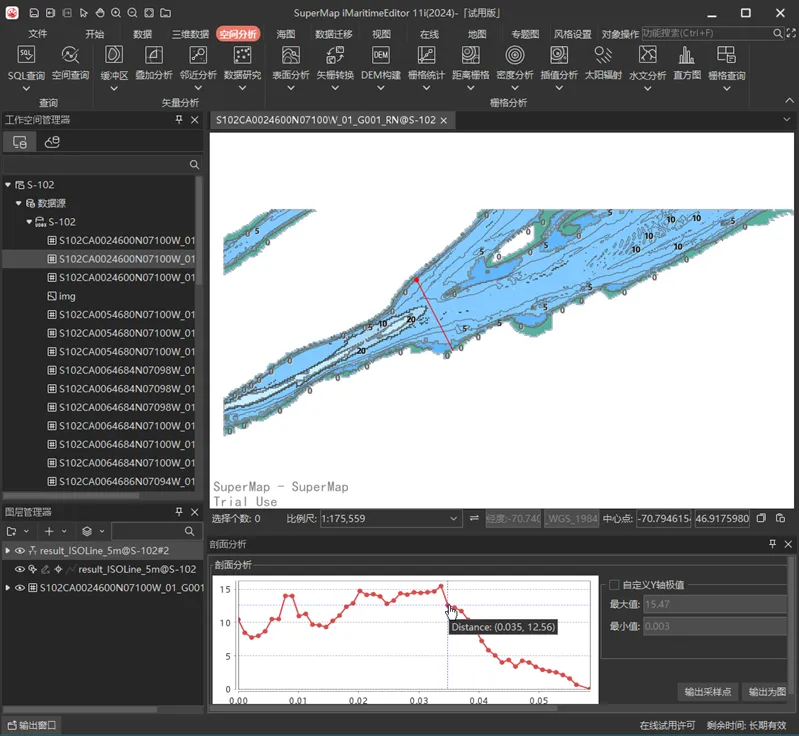
Task: Hide the S102CA0024600N07100W_01_G001 layer via eye icon
Action: tap(20, 588)
